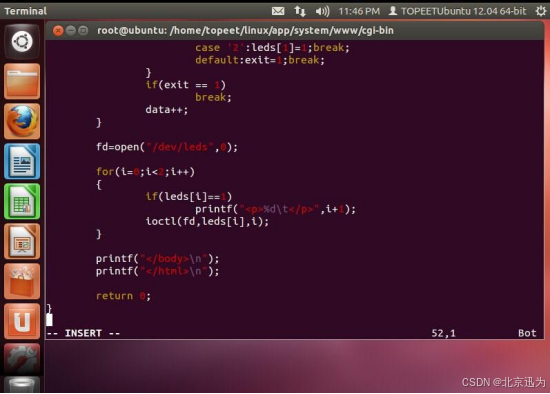The image size is (550, 394).
Task: Maximize the terminal window
Action: (83, 31)
